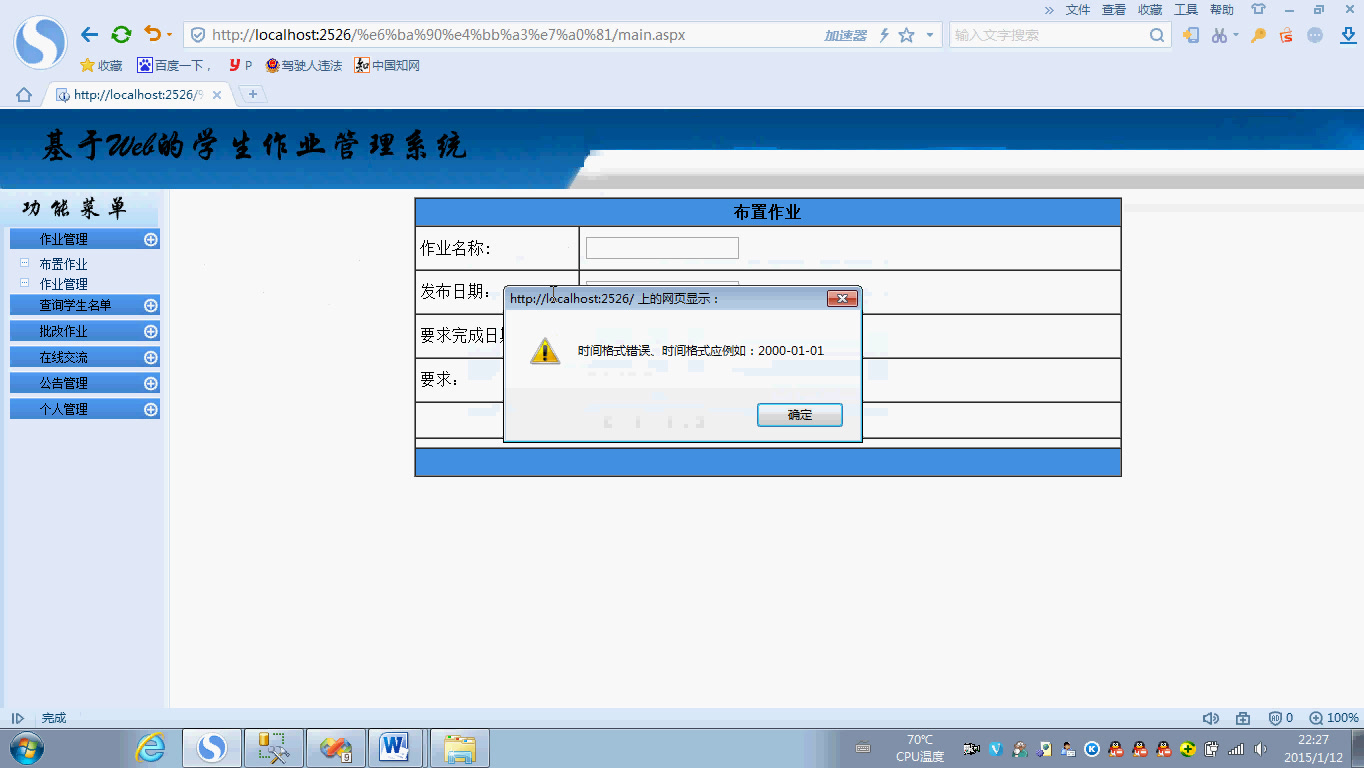This screenshot has height=768, width=1364.
Task: Click the send-to-phone icon
Action: [1191, 36]
